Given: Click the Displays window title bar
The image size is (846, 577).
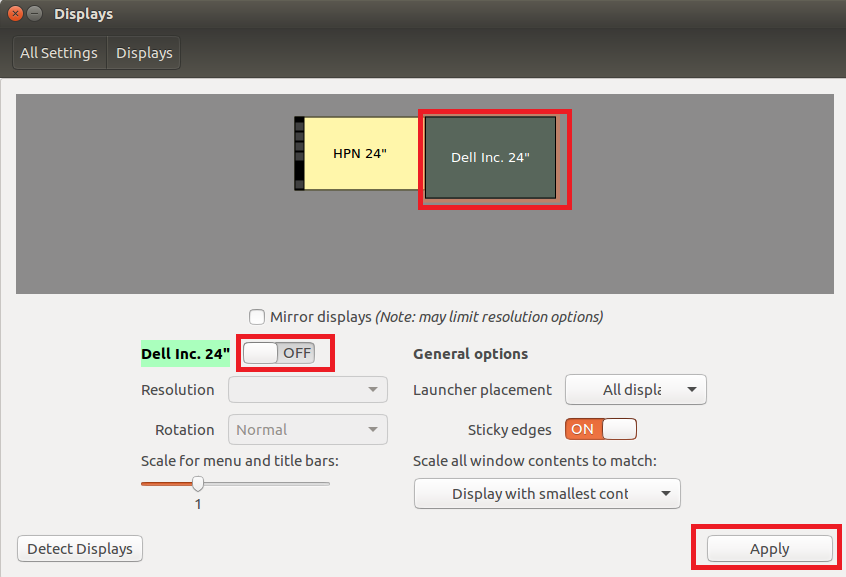Looking at the screenshot, I should [x=400, y=14].
